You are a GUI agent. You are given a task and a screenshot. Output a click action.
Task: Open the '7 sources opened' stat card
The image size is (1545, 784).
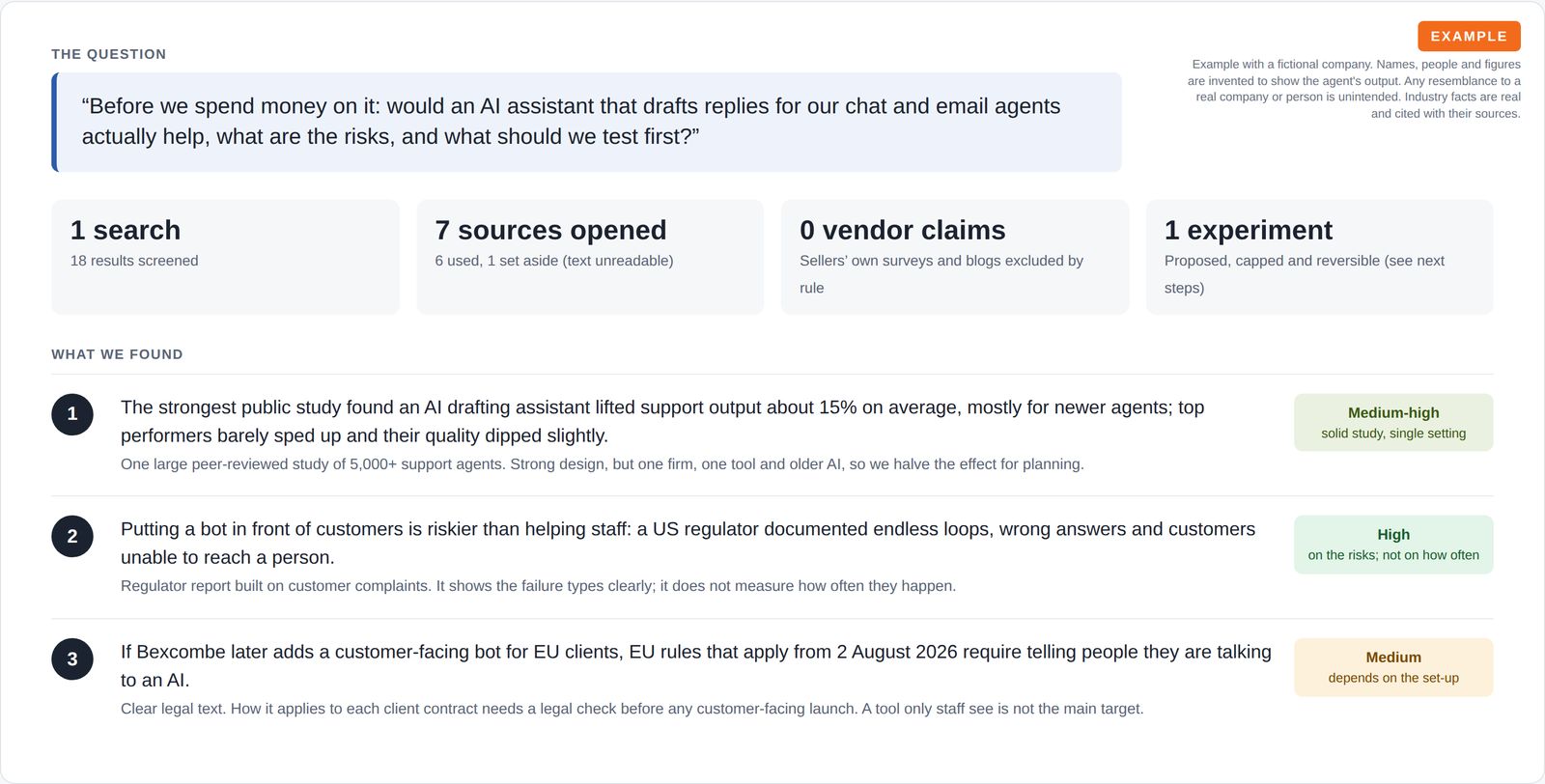point(590,257)
